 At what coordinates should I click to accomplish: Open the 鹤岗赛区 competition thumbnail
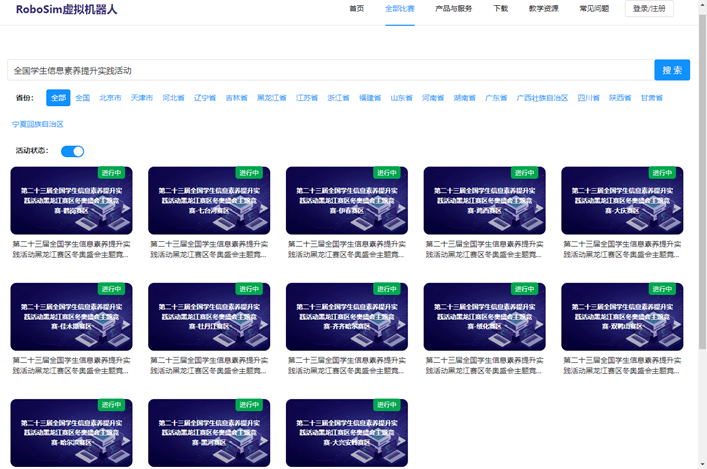tap(71, 200)
